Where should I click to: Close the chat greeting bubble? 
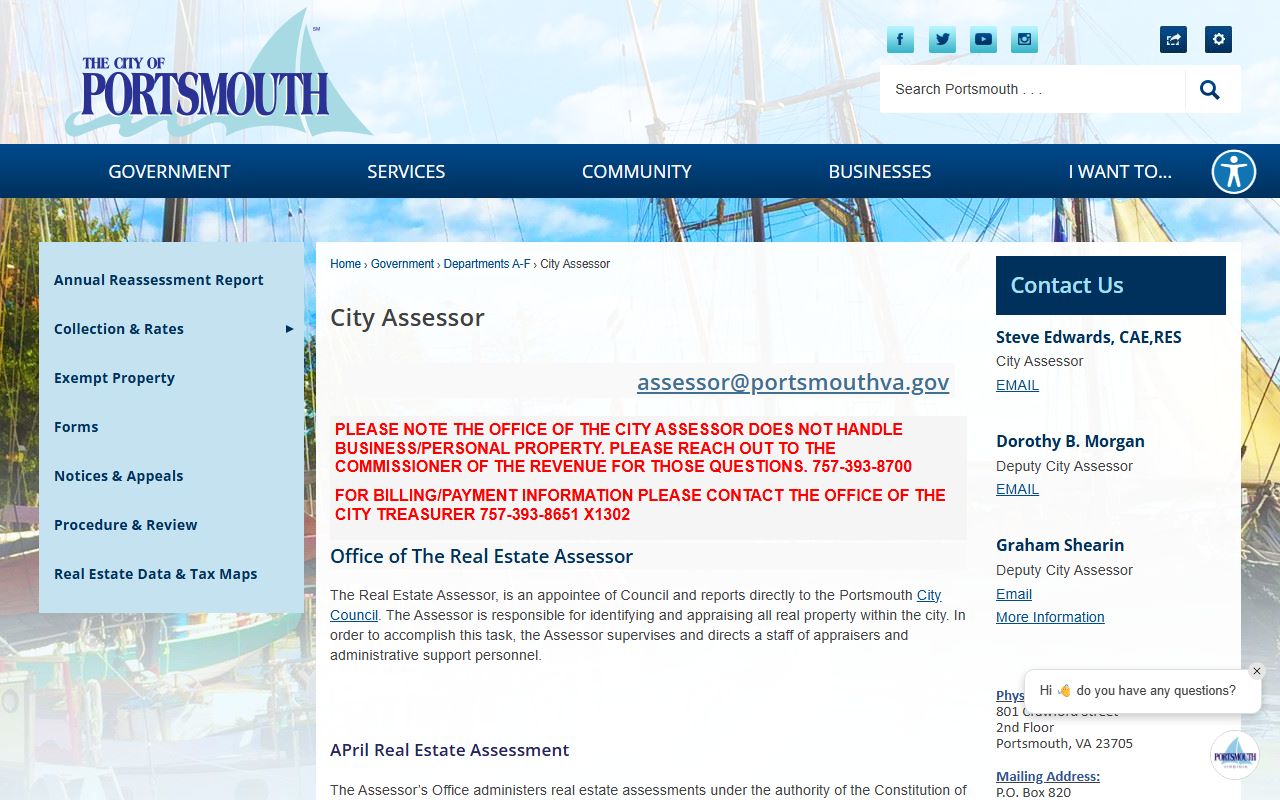pos(1257,671)
